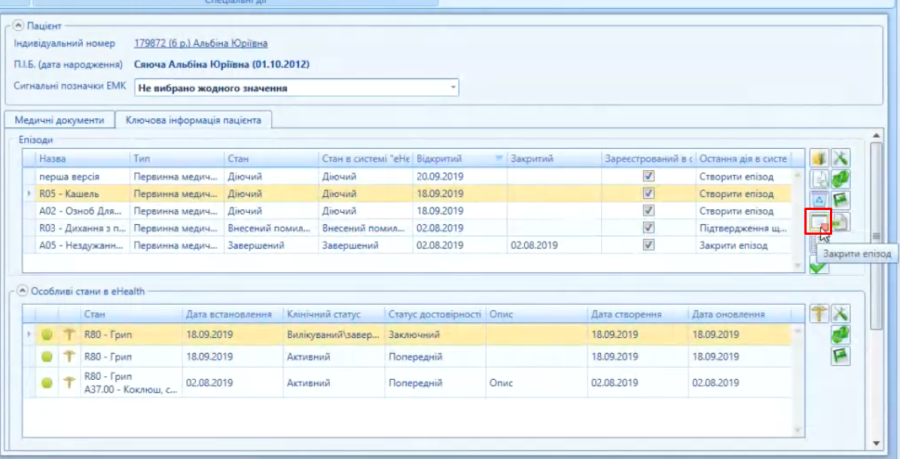The height and width of the screenshot is (459, 900).
Task: Click the green flag icon beside eHealth table
Action: 841,356
